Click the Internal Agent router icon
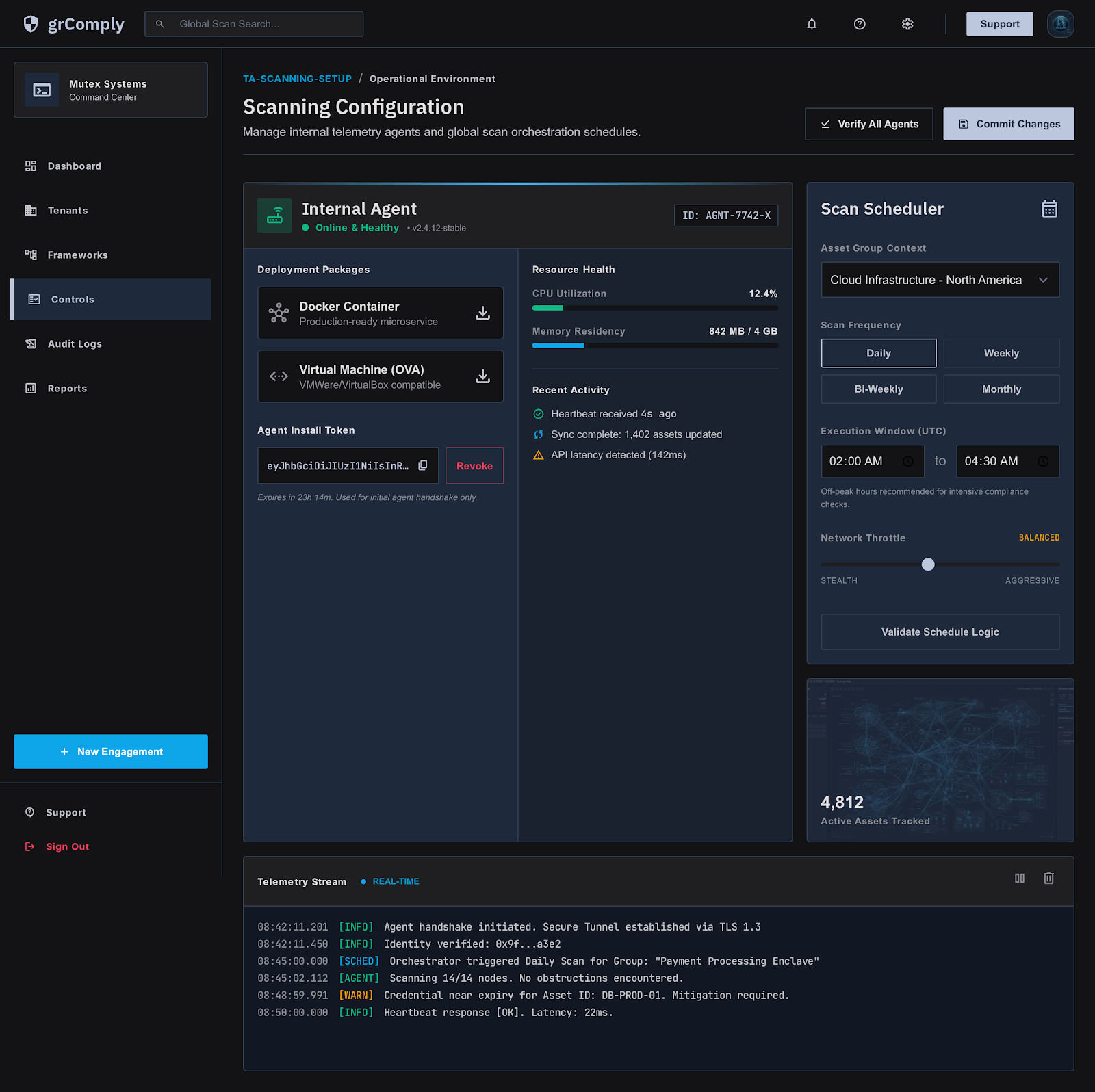Image resolution: width=1095 pixels, height=1092 pixels. pyautogui.click(x=274, y=216)
